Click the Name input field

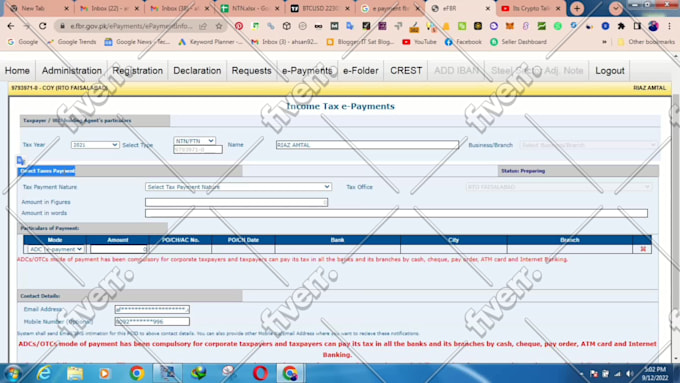(x=367, y=145)
